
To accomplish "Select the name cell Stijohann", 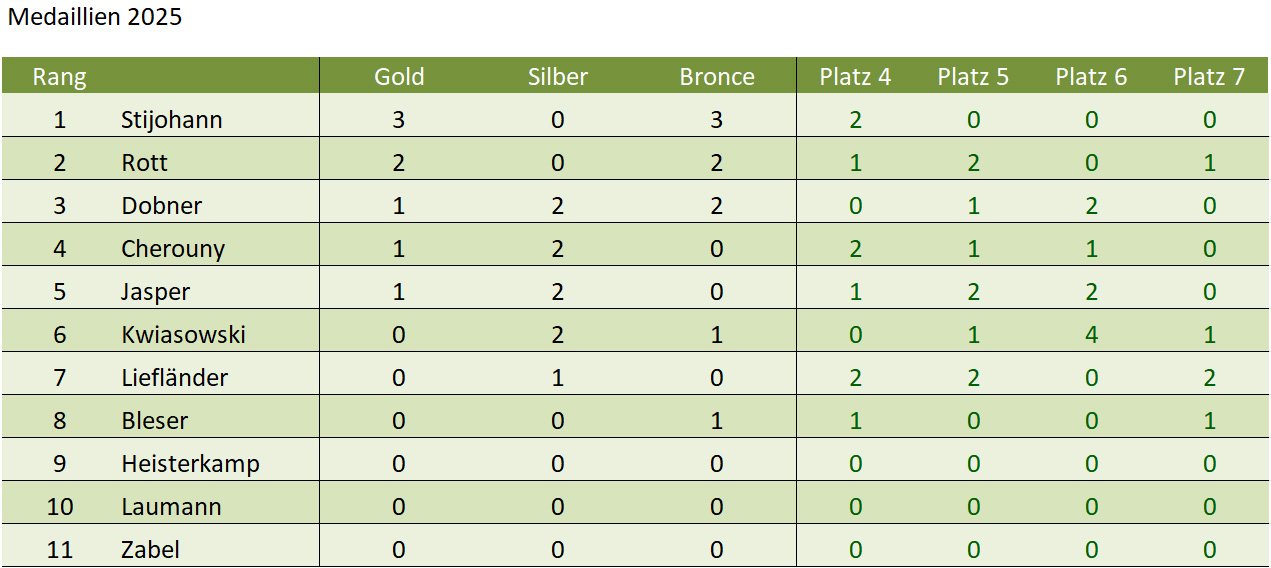I will 171,120.
